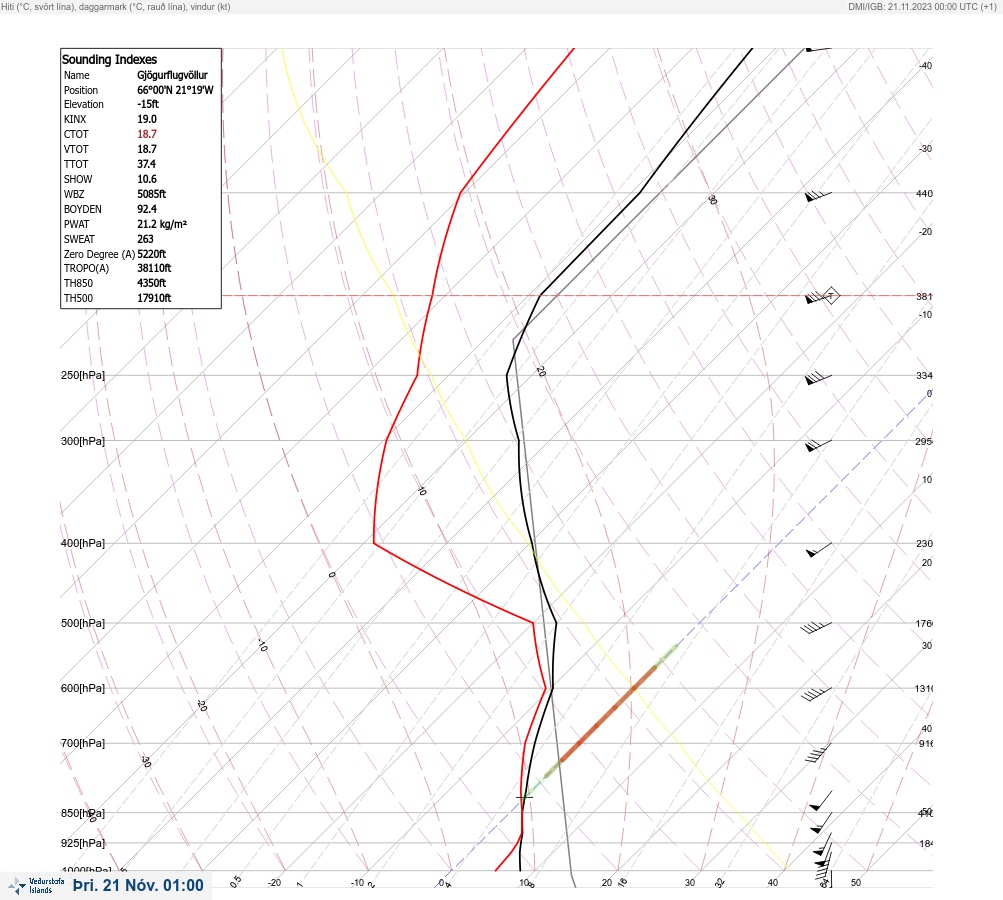Click the 250[hPa] pressure label
Viewport: 1003px width, 900px height.
83,375
